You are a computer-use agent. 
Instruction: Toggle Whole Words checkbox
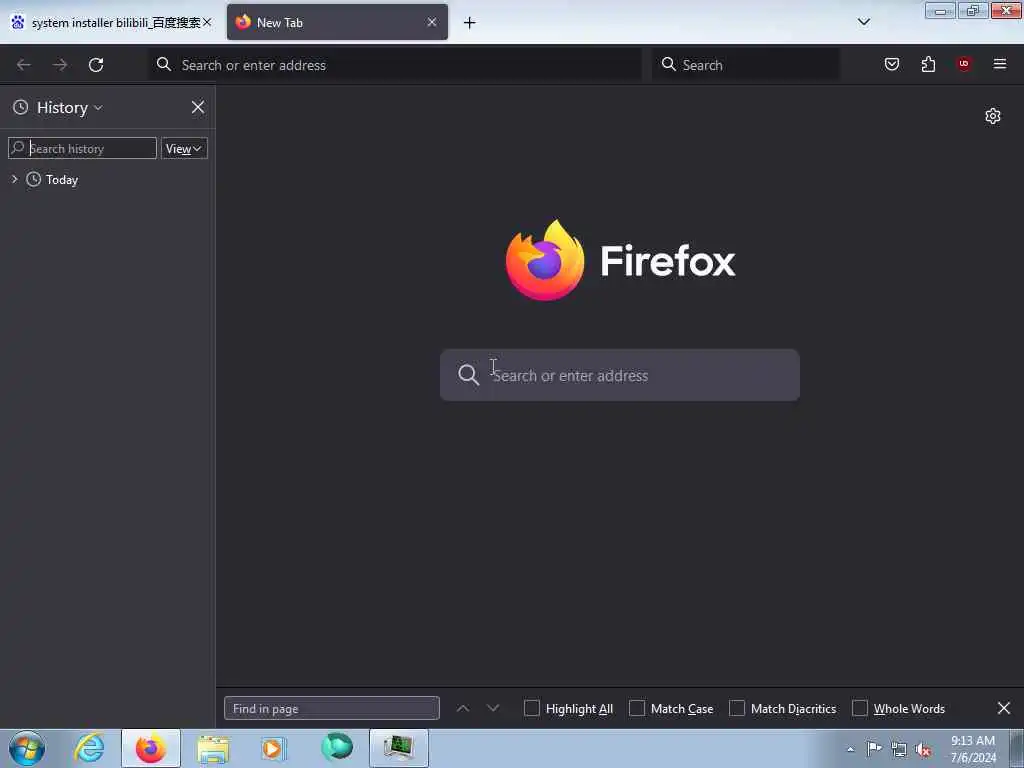pyautogui.click(x=859, y=709)
